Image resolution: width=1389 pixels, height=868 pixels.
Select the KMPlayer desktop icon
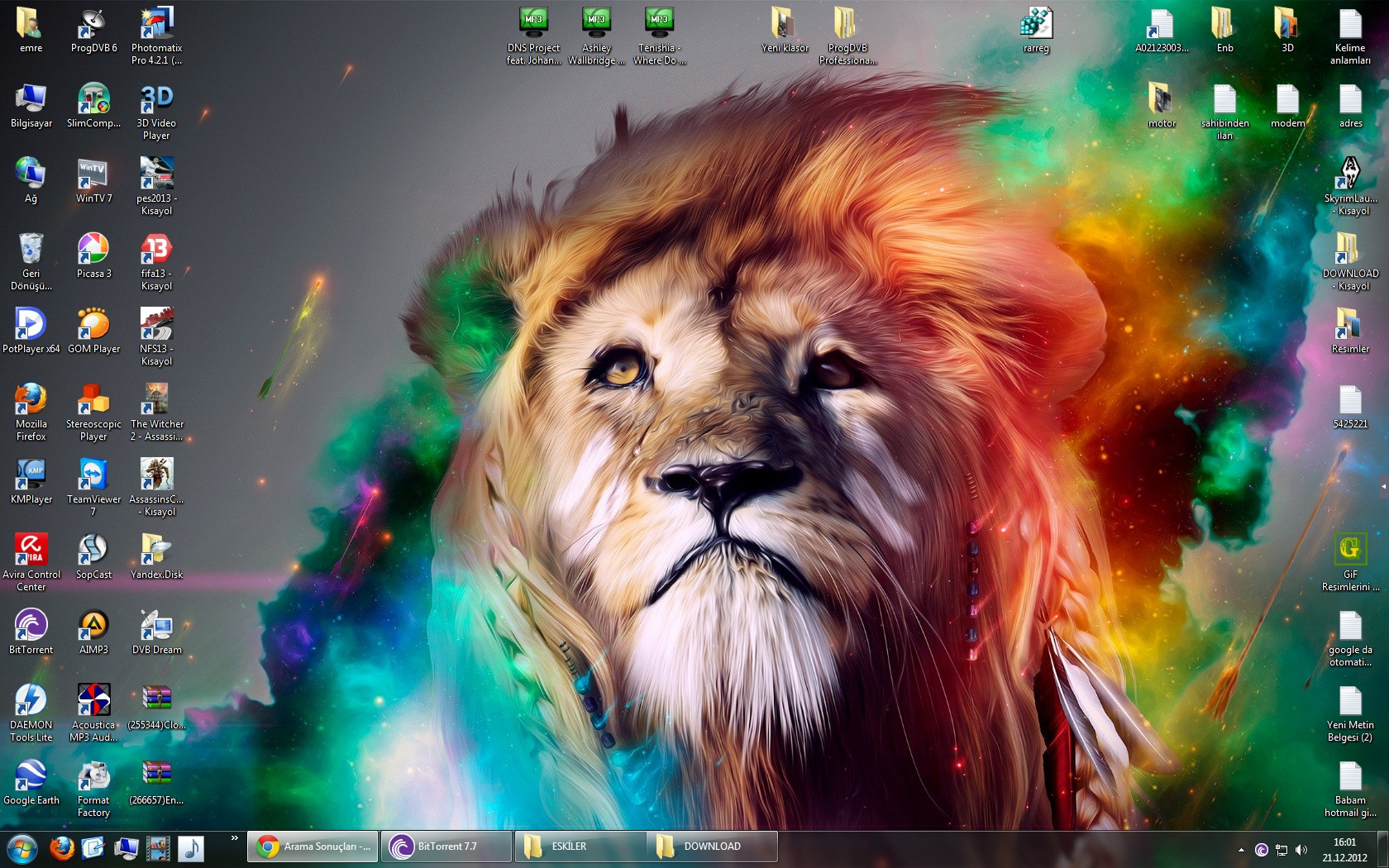(x=31, y=482)
